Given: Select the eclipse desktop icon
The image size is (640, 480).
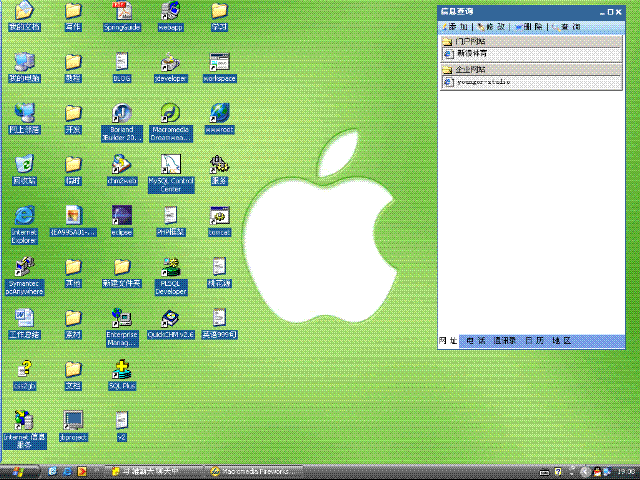Looking at the screenshot, I should (x=122, y=221).
